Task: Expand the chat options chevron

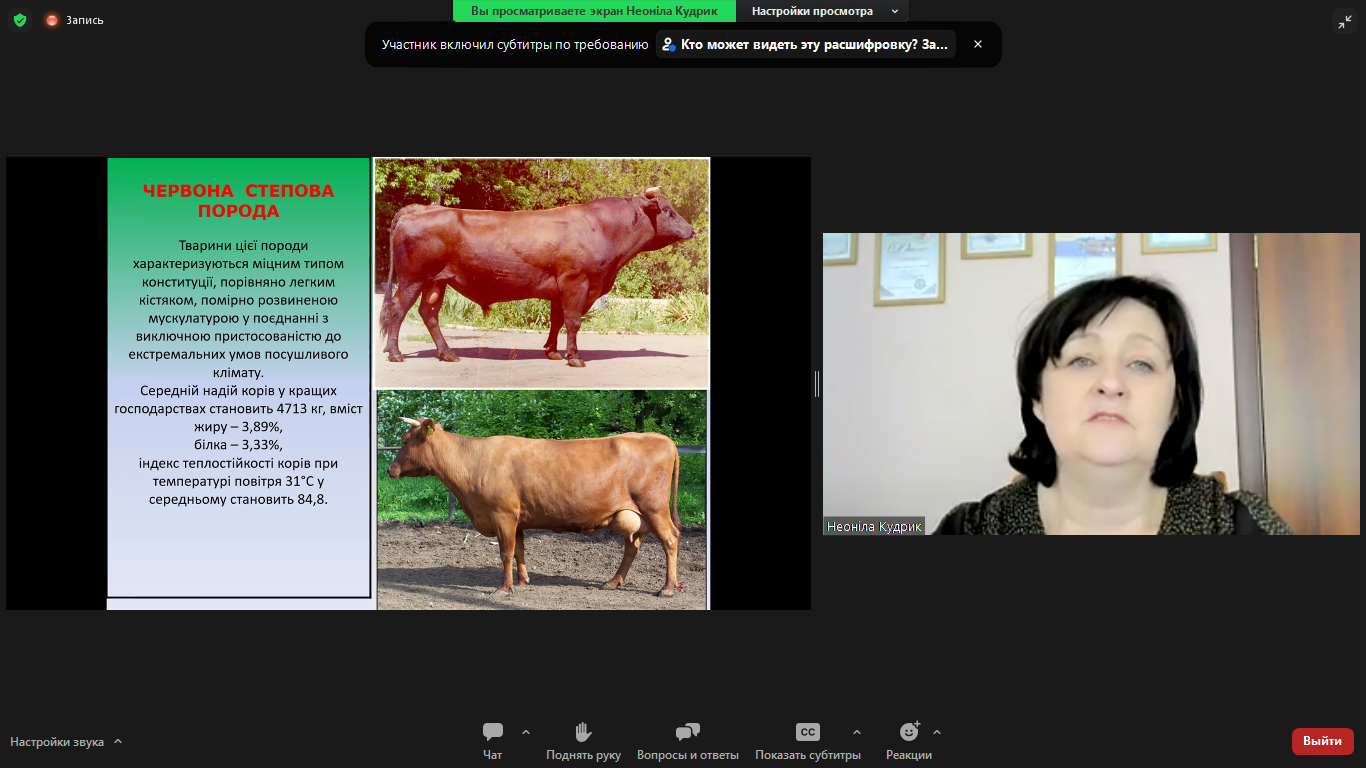Action: point(526,732)
